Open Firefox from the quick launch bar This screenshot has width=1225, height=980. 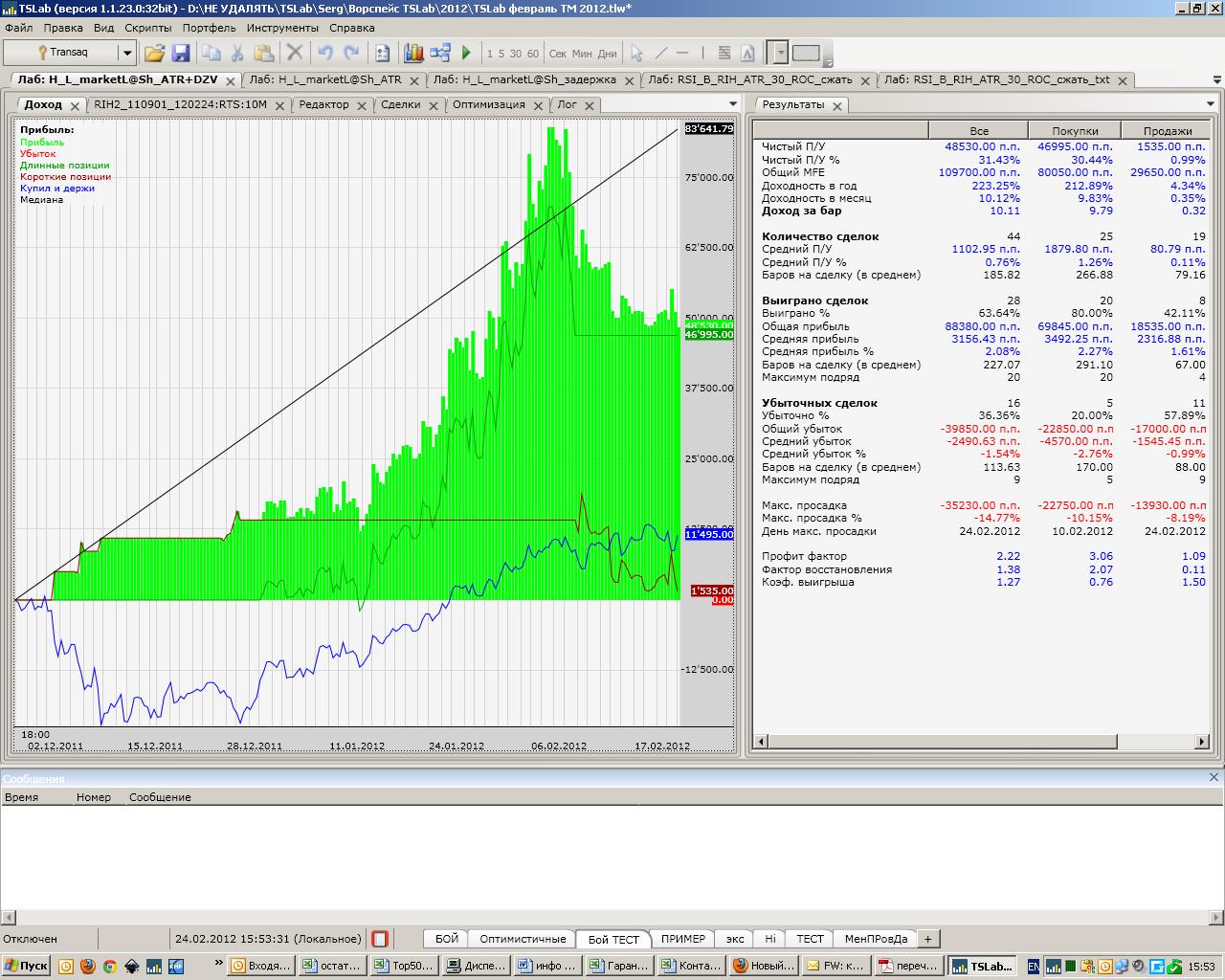point(88,966)
